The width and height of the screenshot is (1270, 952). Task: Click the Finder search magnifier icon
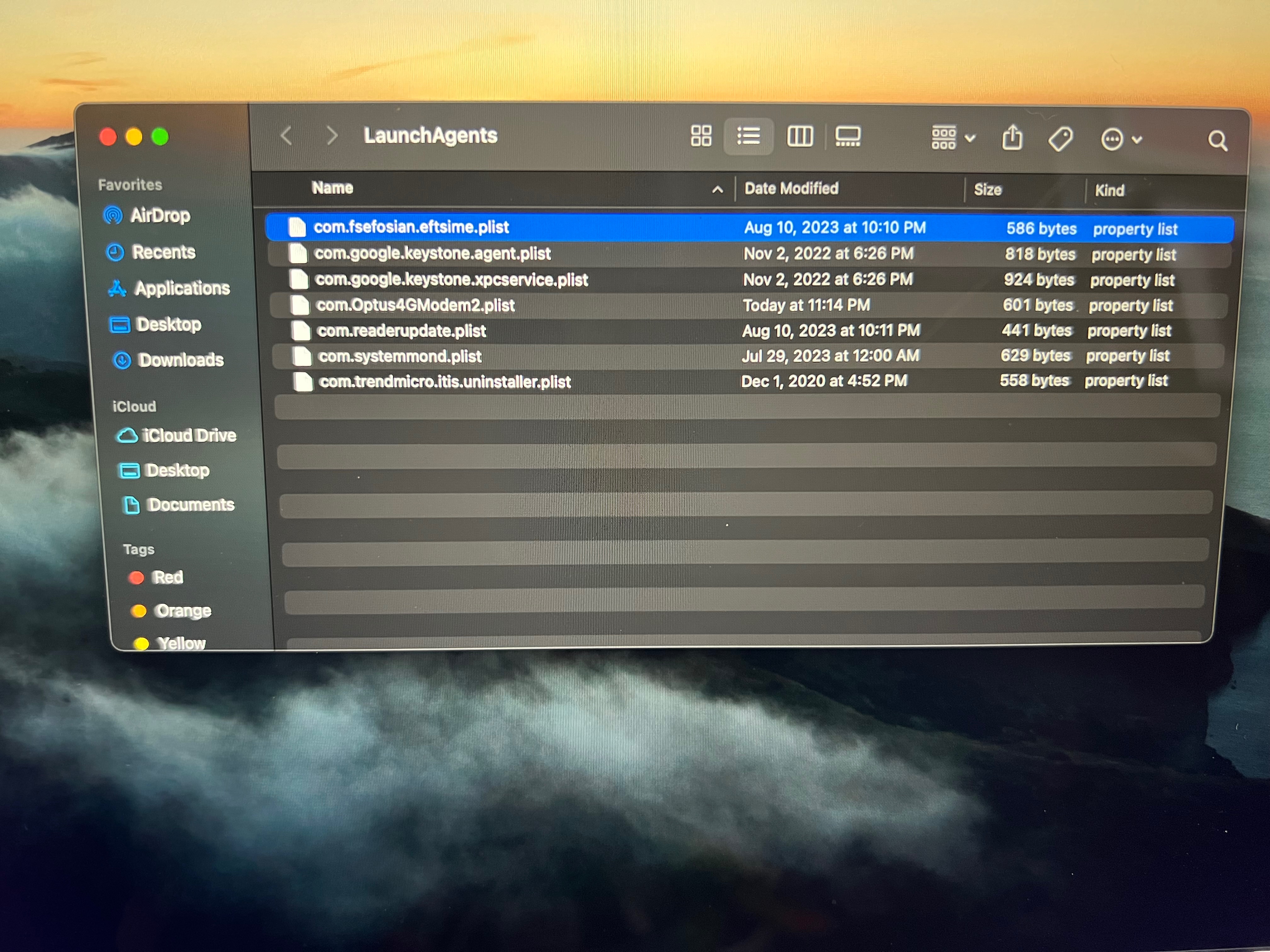point(1217,141)
